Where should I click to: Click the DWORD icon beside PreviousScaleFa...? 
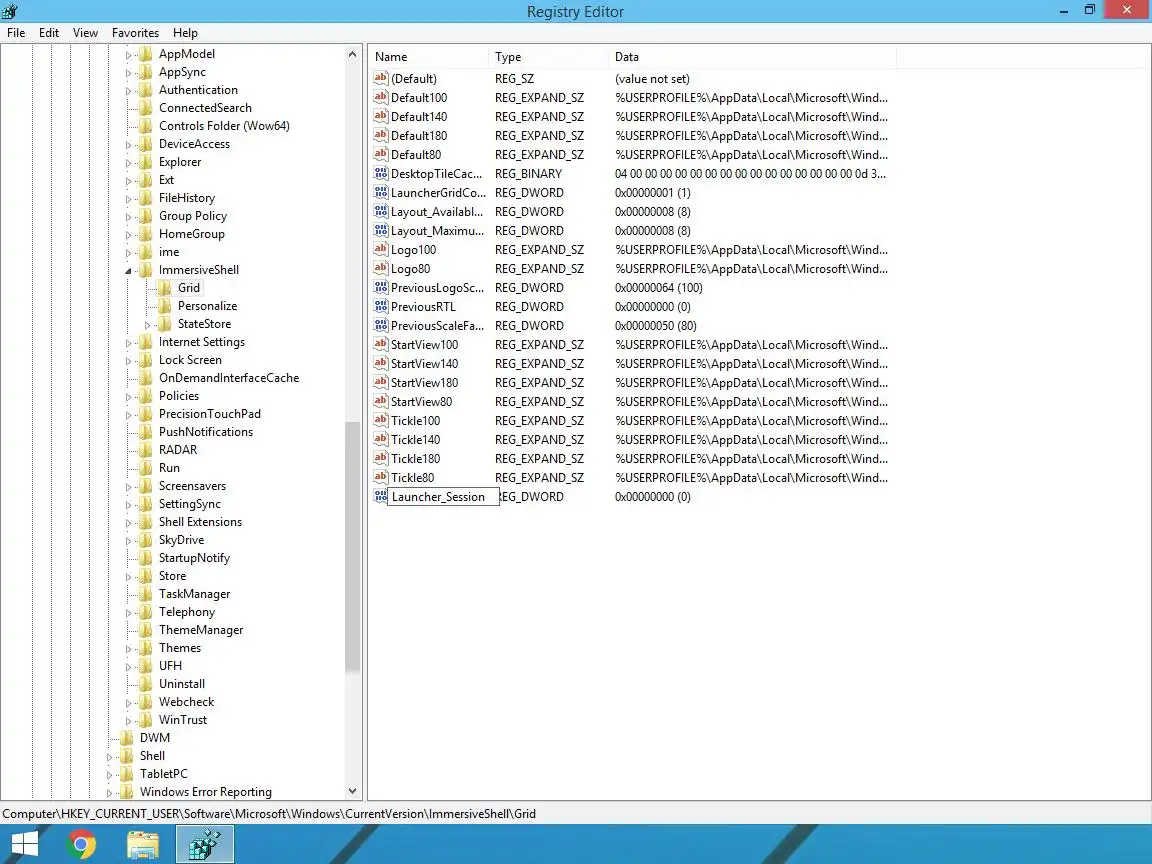coord(381,325)
